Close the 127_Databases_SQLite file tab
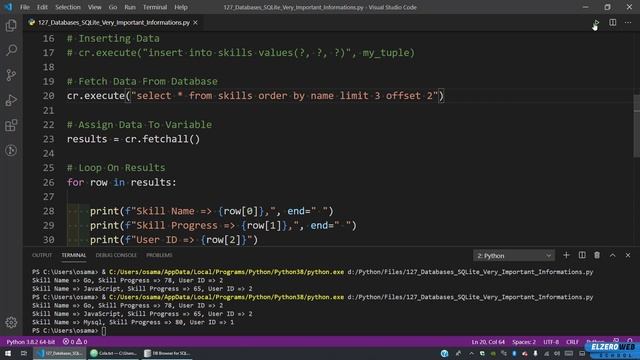640x360 pixels. [196, 22]
